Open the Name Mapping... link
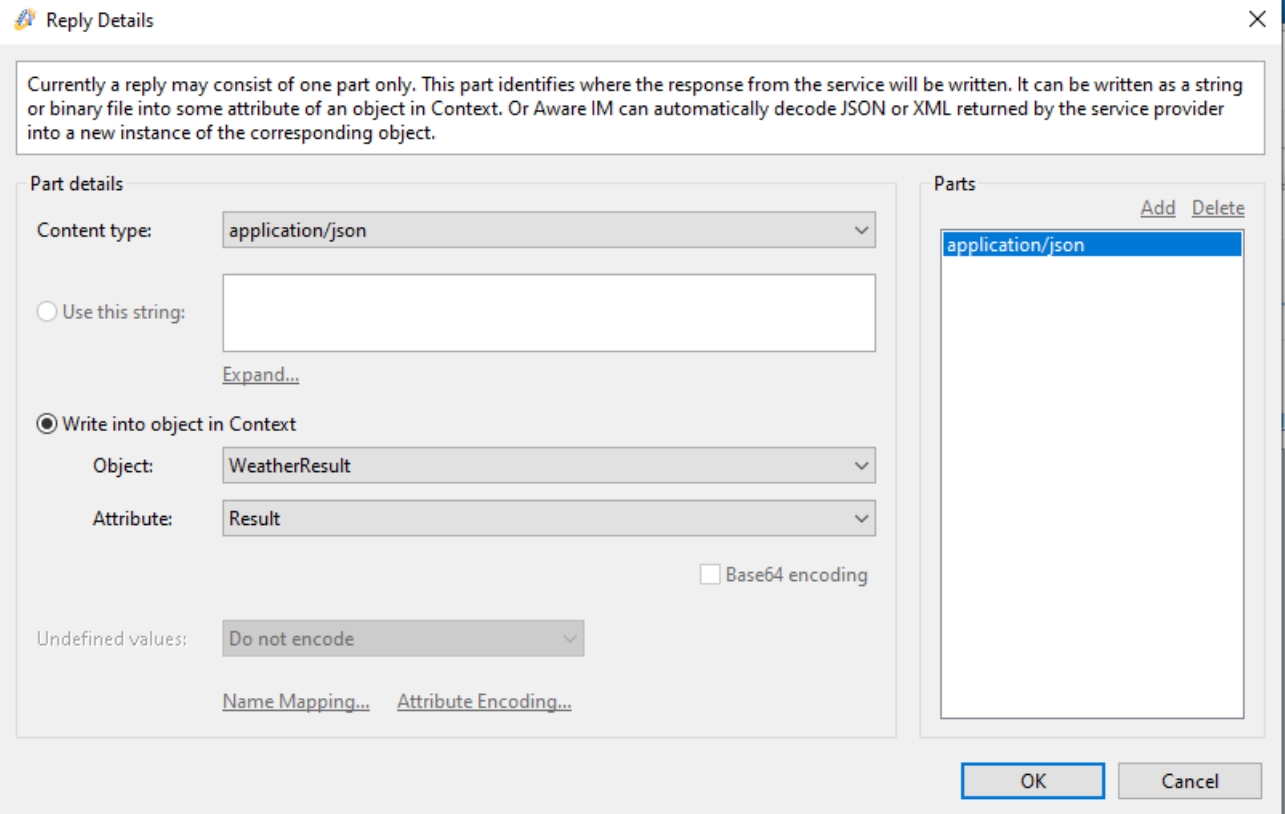 point(296,702)
